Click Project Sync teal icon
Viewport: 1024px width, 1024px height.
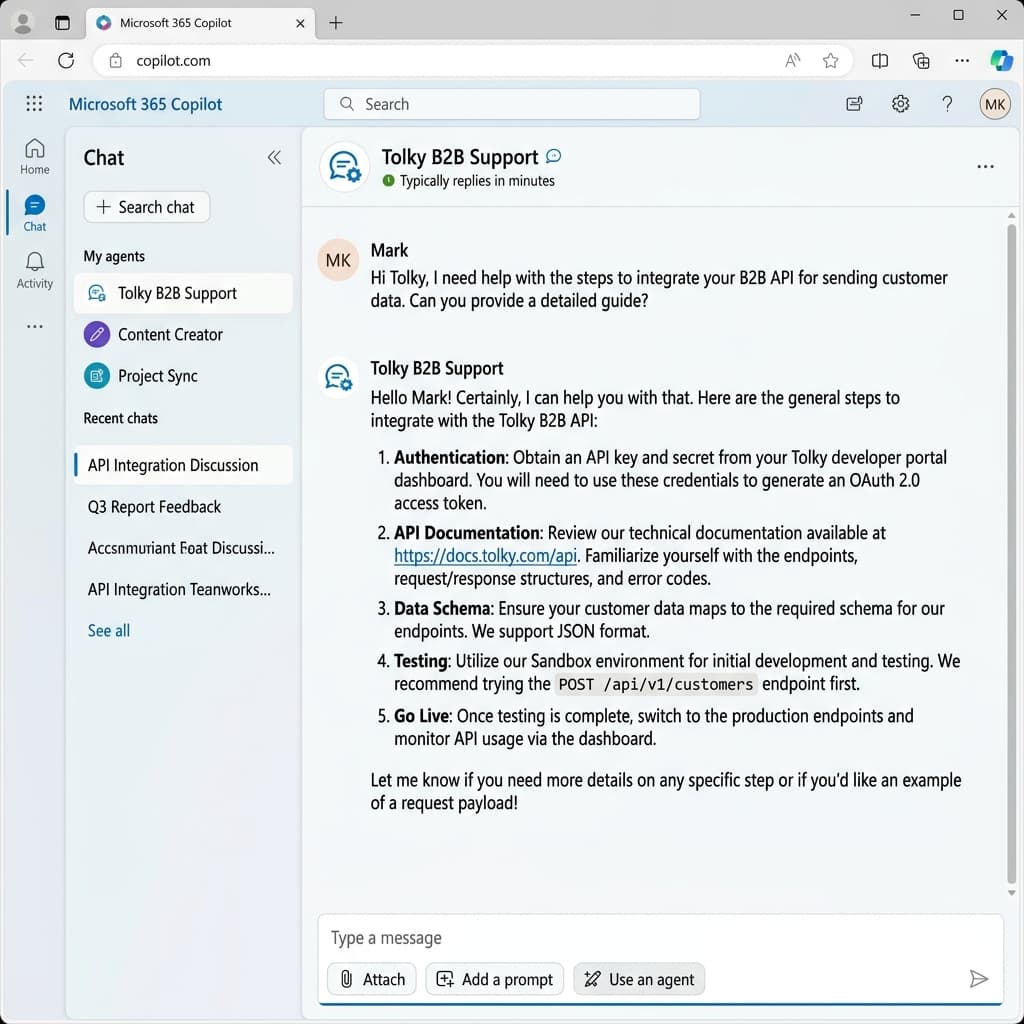pos(97,376)
